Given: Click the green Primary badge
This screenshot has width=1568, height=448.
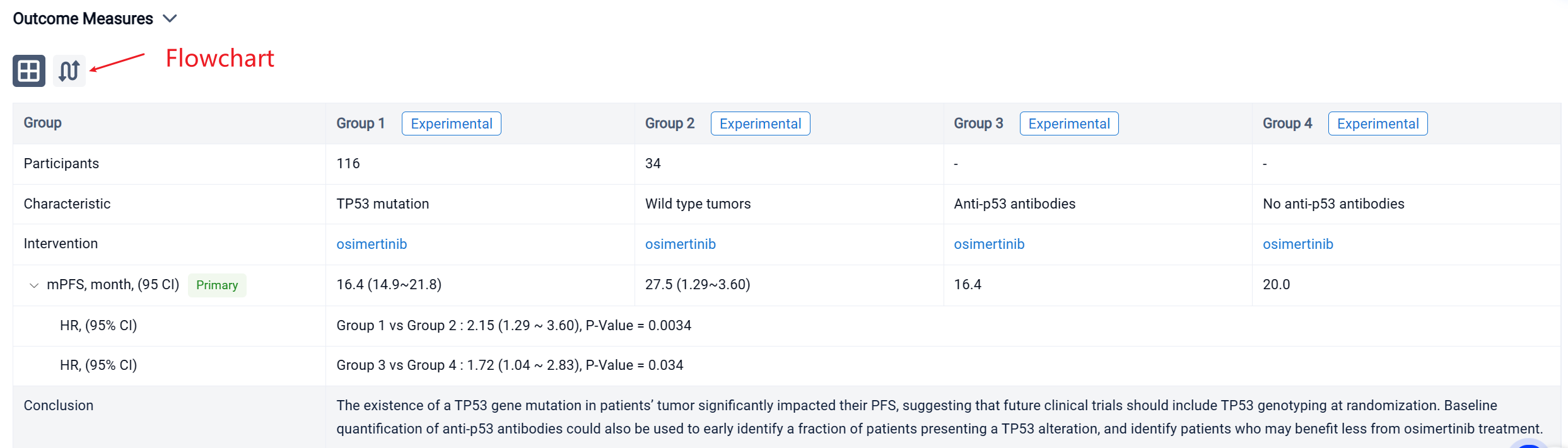Looking at the screenshot, I should 217,285.
